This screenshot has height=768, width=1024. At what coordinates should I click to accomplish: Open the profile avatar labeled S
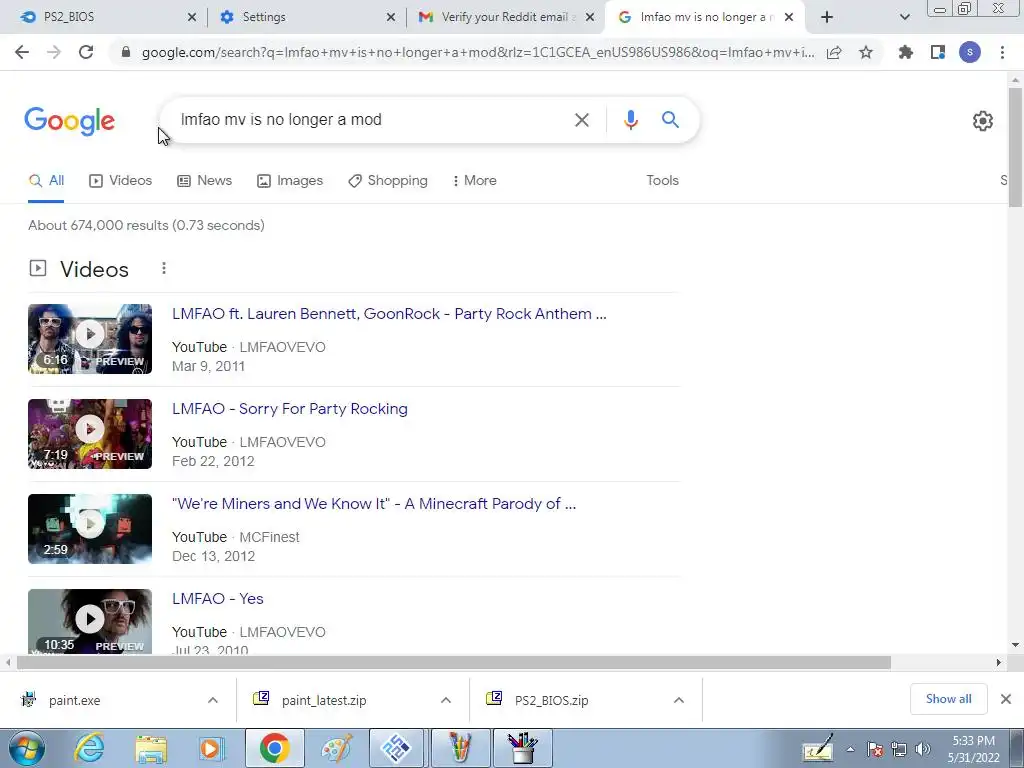point(970,52)
